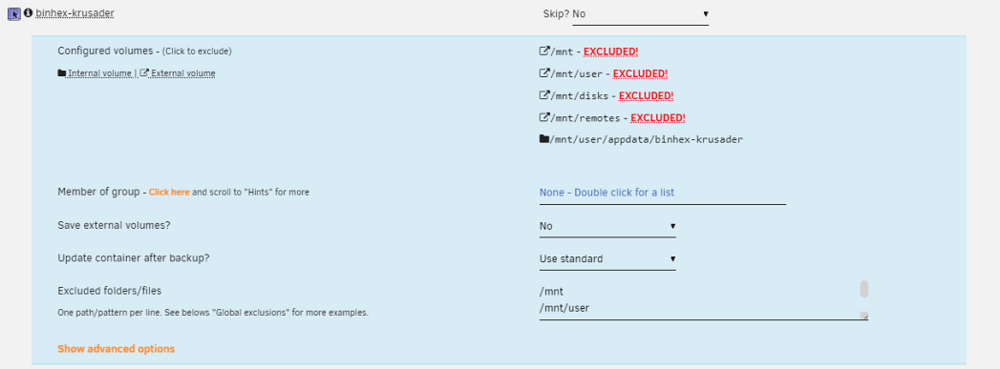Viewport: 1000px width, 369px height.
Task: Click the External volume legend icon
Action: coord(144,73)
